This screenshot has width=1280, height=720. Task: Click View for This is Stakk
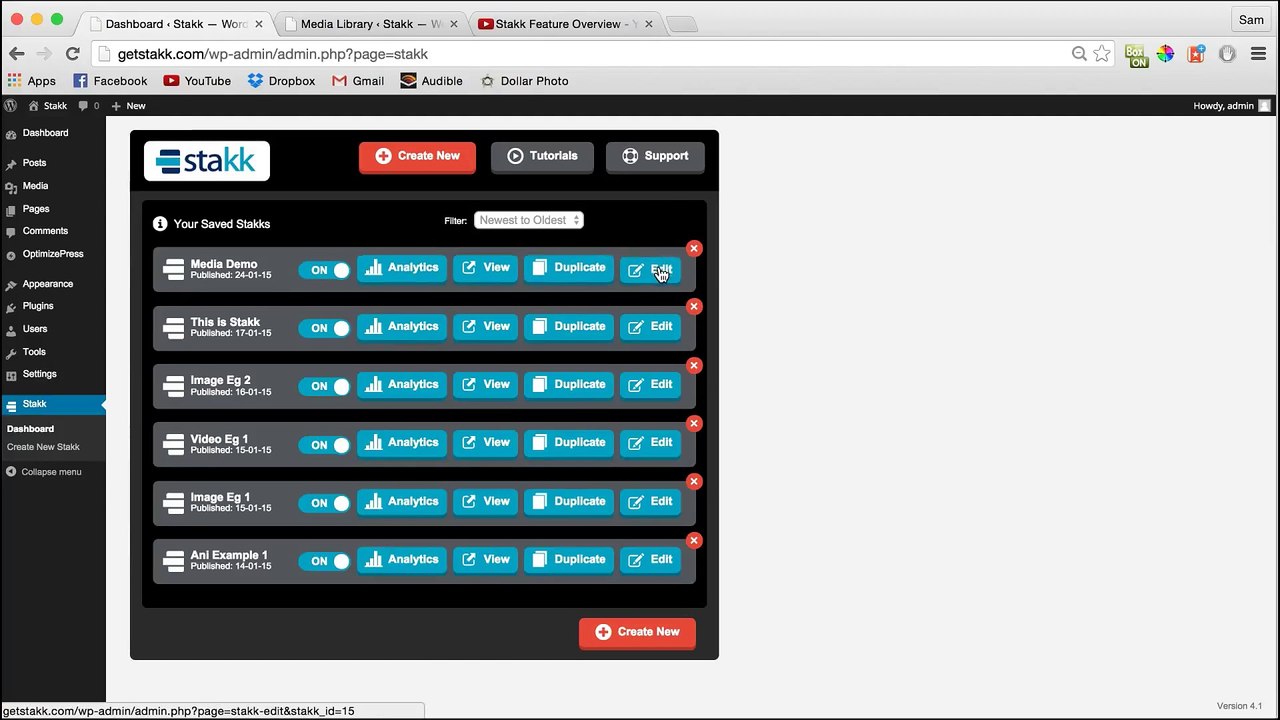tap(485, 327)
